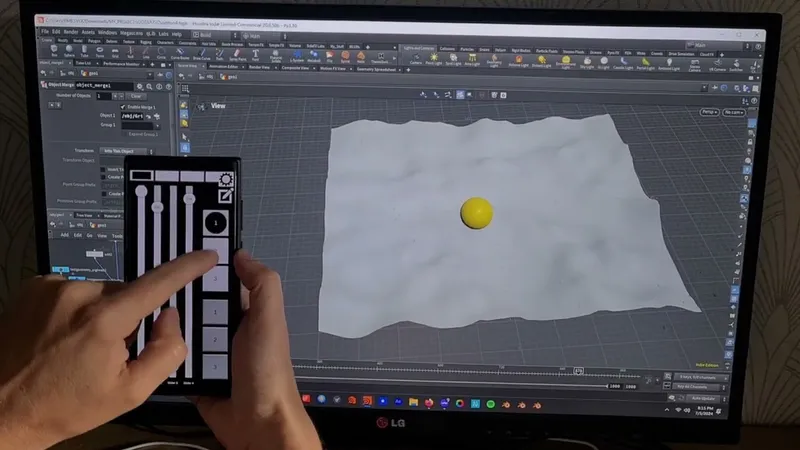Select the Grid shelf tool
Screen dimensions: 800x450
[115, 52]
